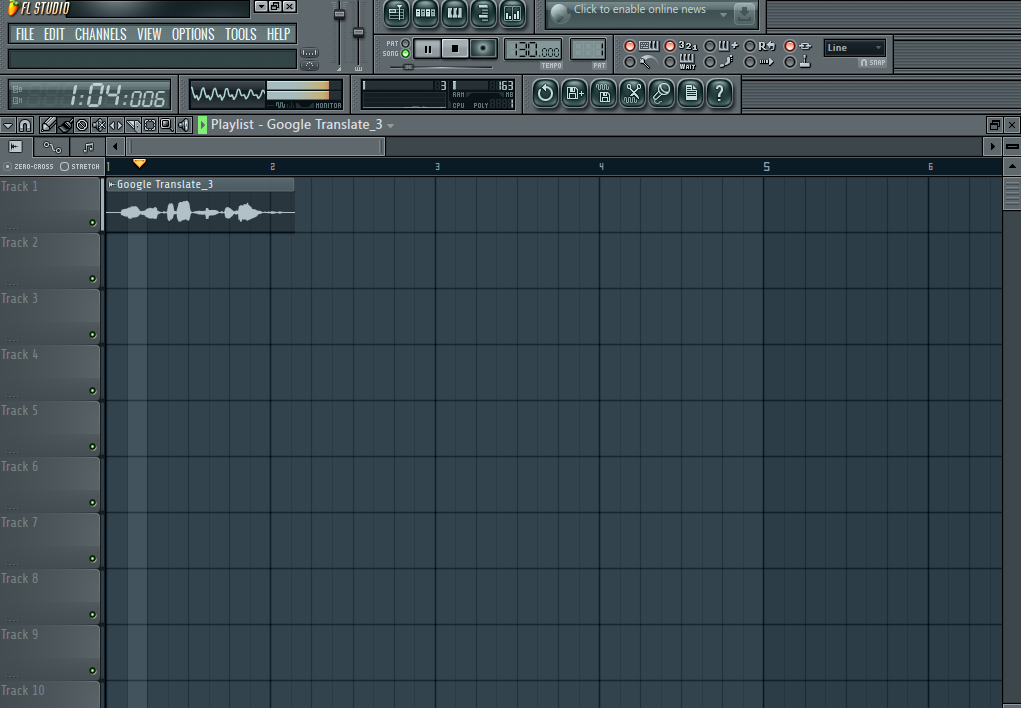The image size is (1021, 708).
Task: Open Google Translate_3 clip menu arrow
Action: point(111,185)
